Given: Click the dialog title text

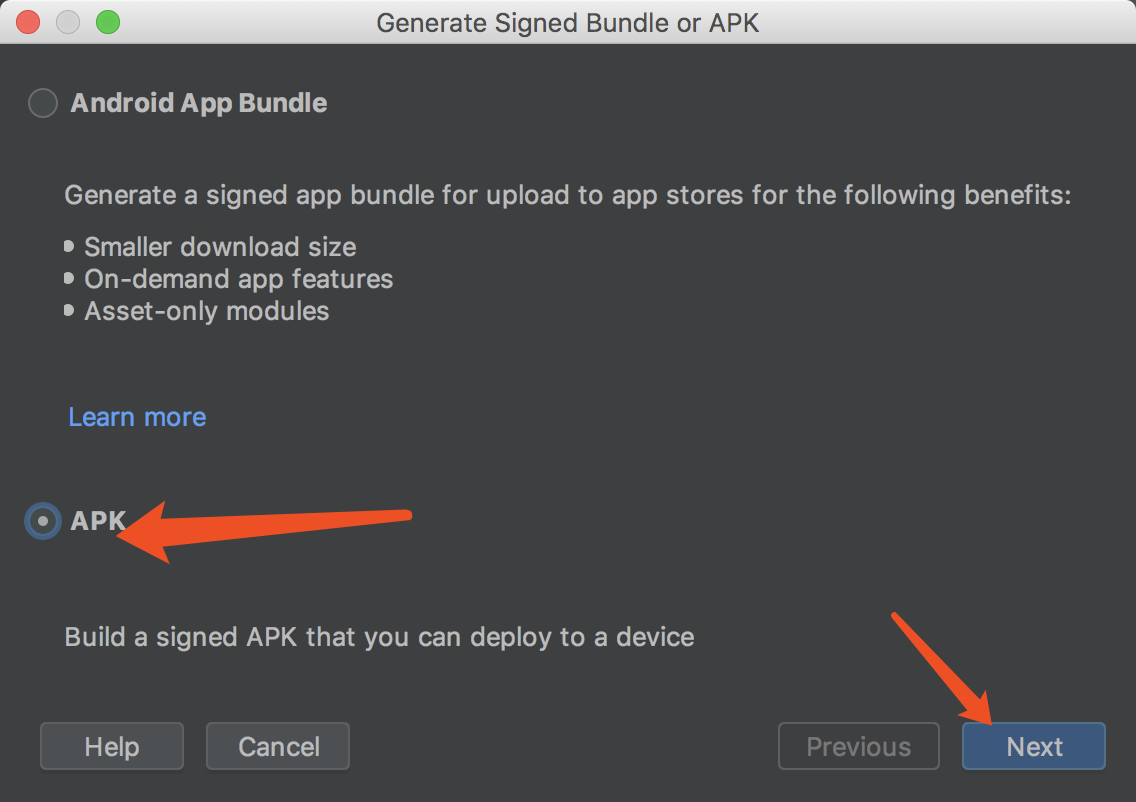Looking at the screenshot, I should [567, 22].
